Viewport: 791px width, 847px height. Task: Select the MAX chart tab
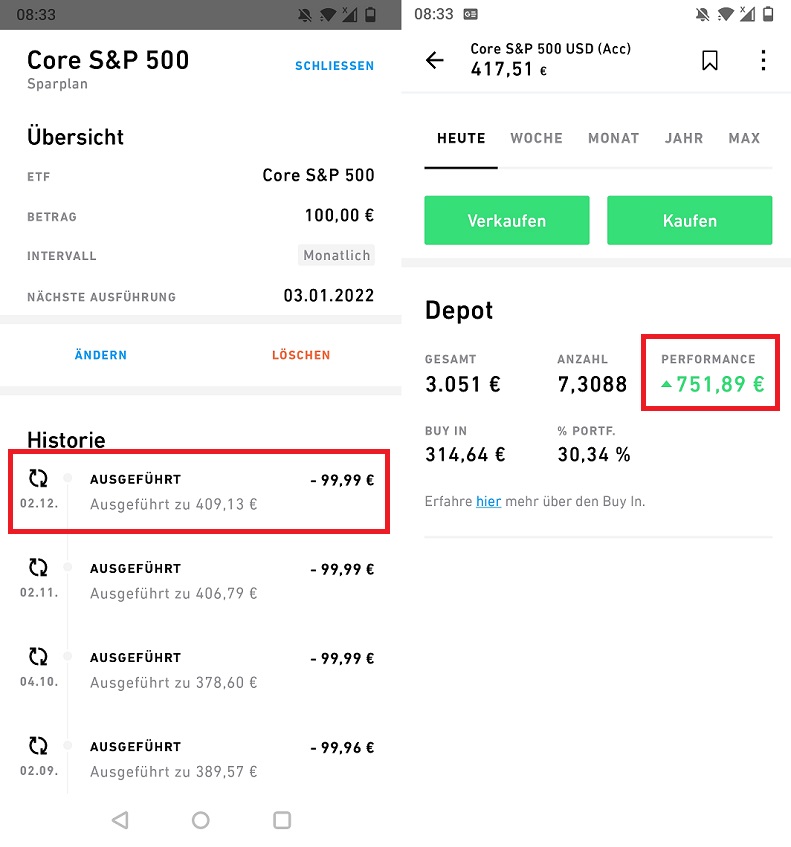(744, 138)
